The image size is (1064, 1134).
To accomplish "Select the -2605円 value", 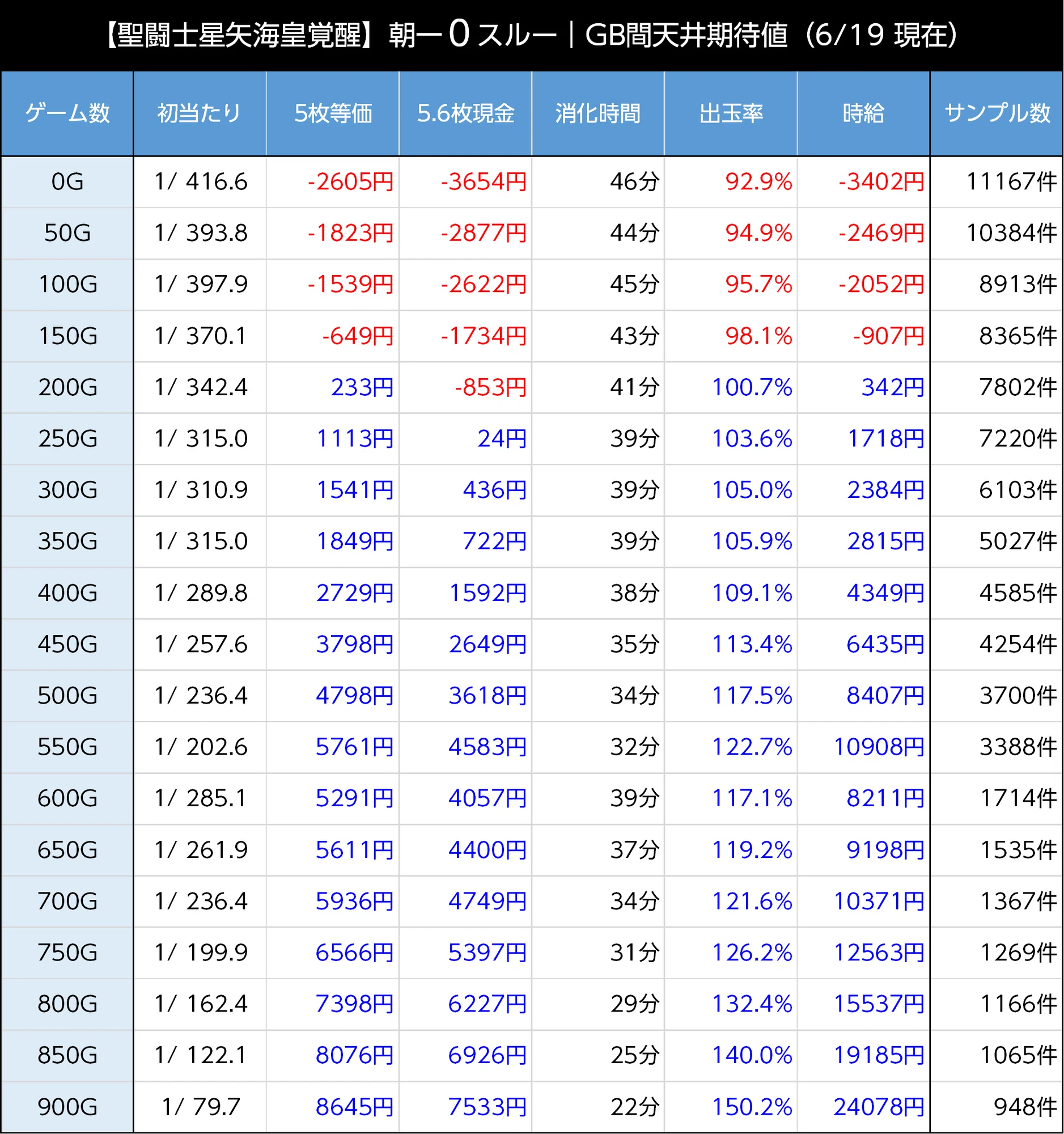I will pos(351,182).
